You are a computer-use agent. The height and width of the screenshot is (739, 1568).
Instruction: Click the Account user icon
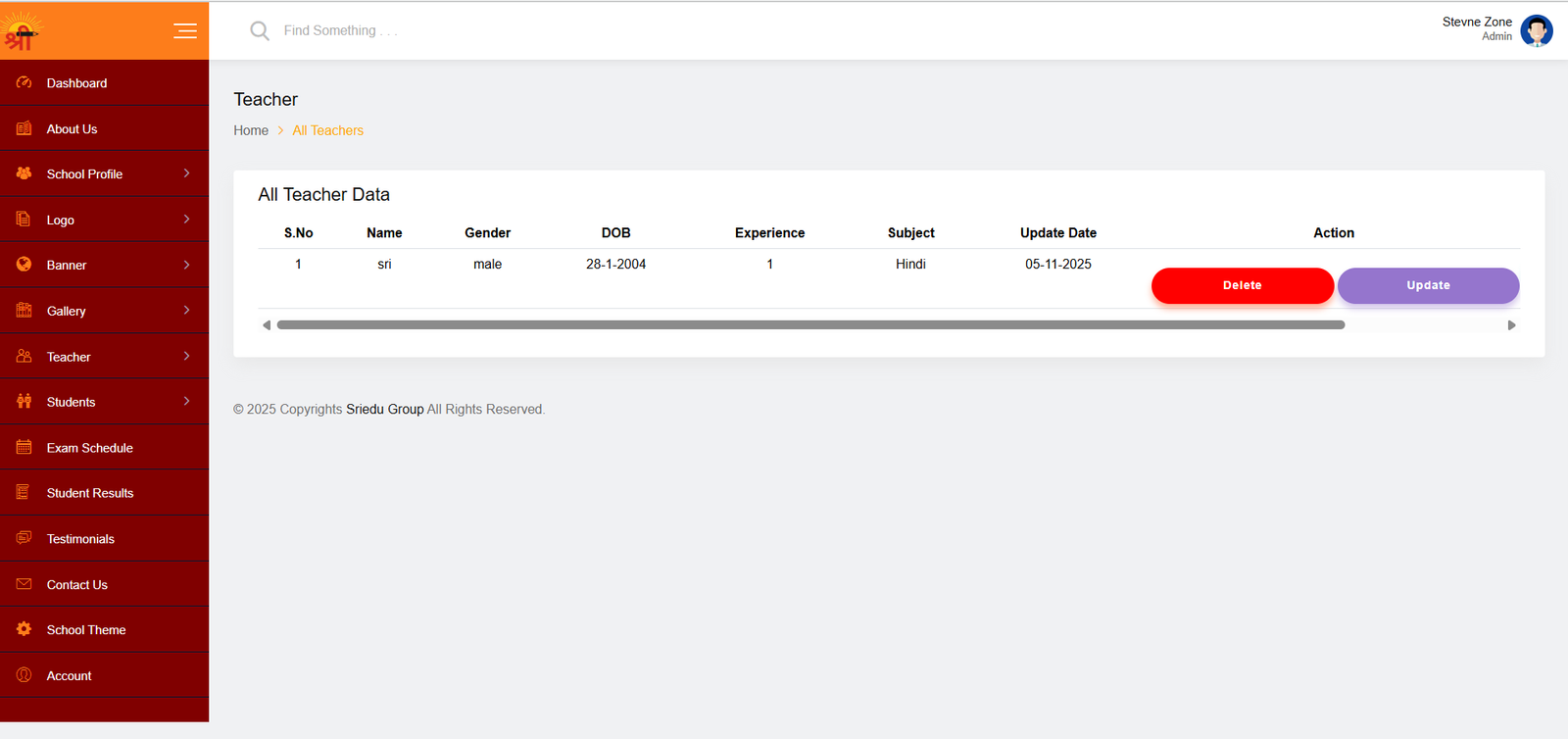[x=24, y=675]
